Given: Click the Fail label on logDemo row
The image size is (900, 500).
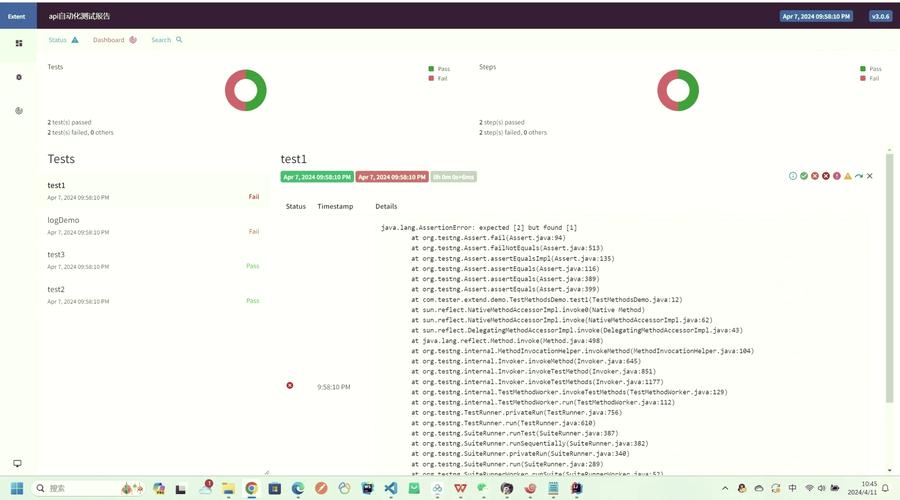Looking at the screenshot, I should tap(254, 231).
